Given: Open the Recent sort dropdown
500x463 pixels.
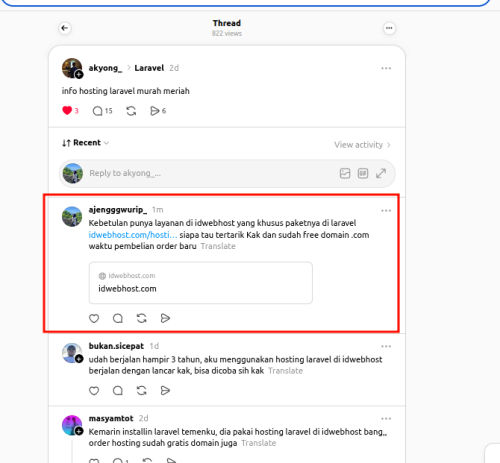Looking at the screenshot, I should [86, 143].
